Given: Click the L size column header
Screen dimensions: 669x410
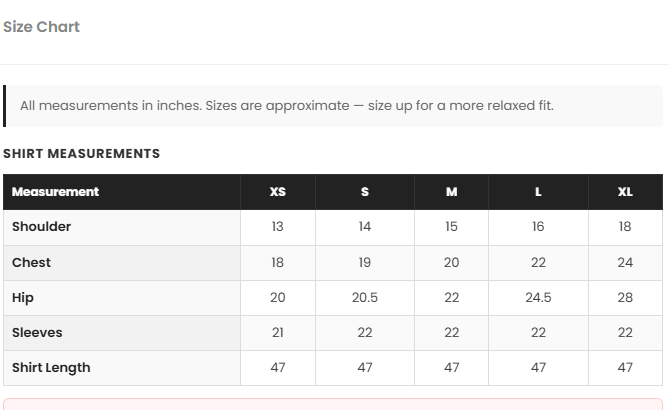Looking at the screenshot, I should (x=538, y=192).
